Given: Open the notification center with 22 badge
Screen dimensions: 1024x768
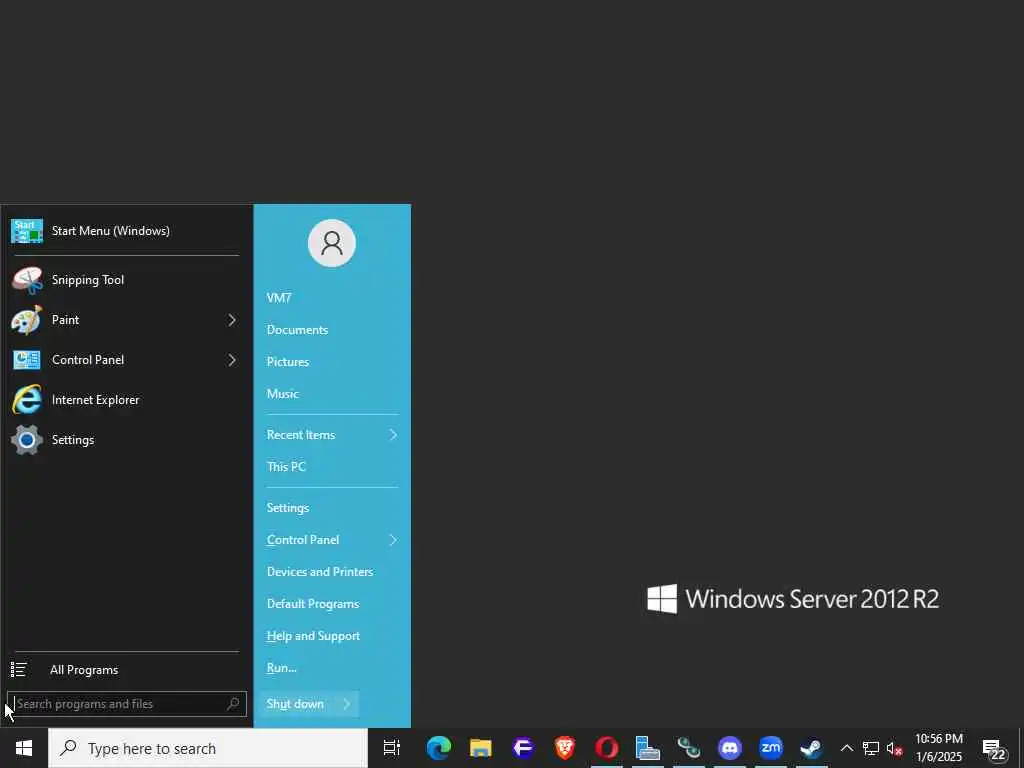Looking at the screenshot, I should 994,749.
